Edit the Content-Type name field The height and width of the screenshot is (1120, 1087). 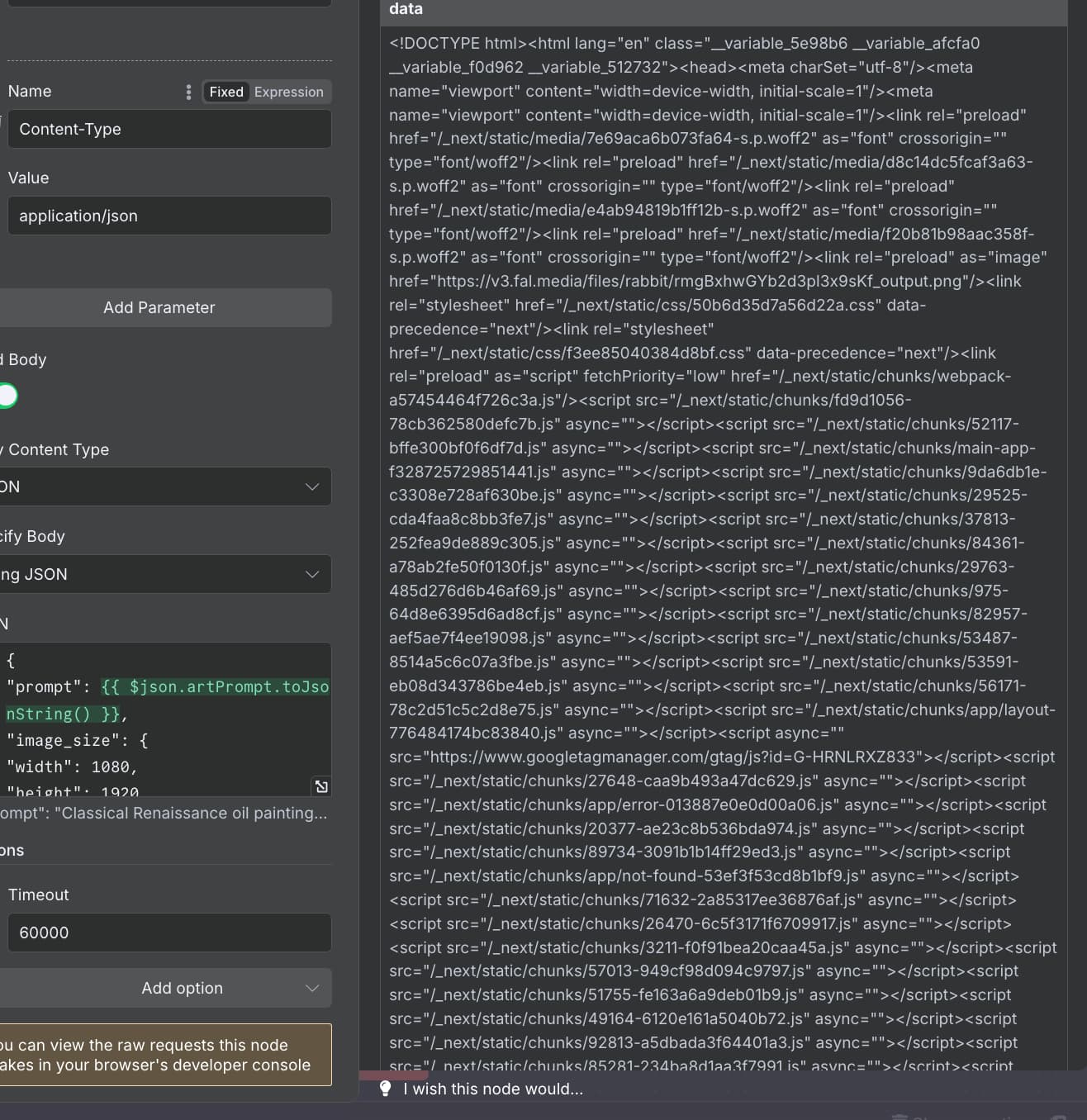coord(169,129)
